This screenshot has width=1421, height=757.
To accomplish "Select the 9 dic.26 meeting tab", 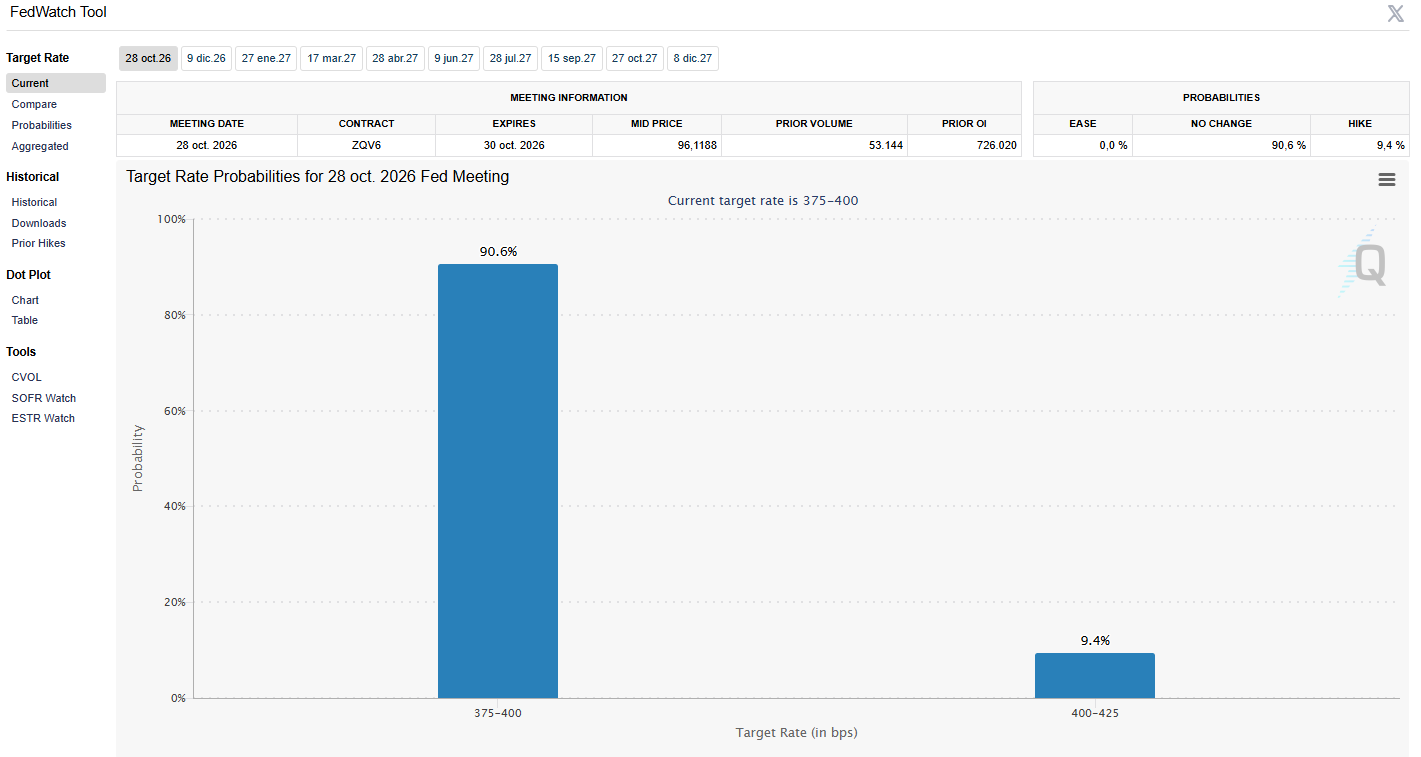I will [206, 58].
